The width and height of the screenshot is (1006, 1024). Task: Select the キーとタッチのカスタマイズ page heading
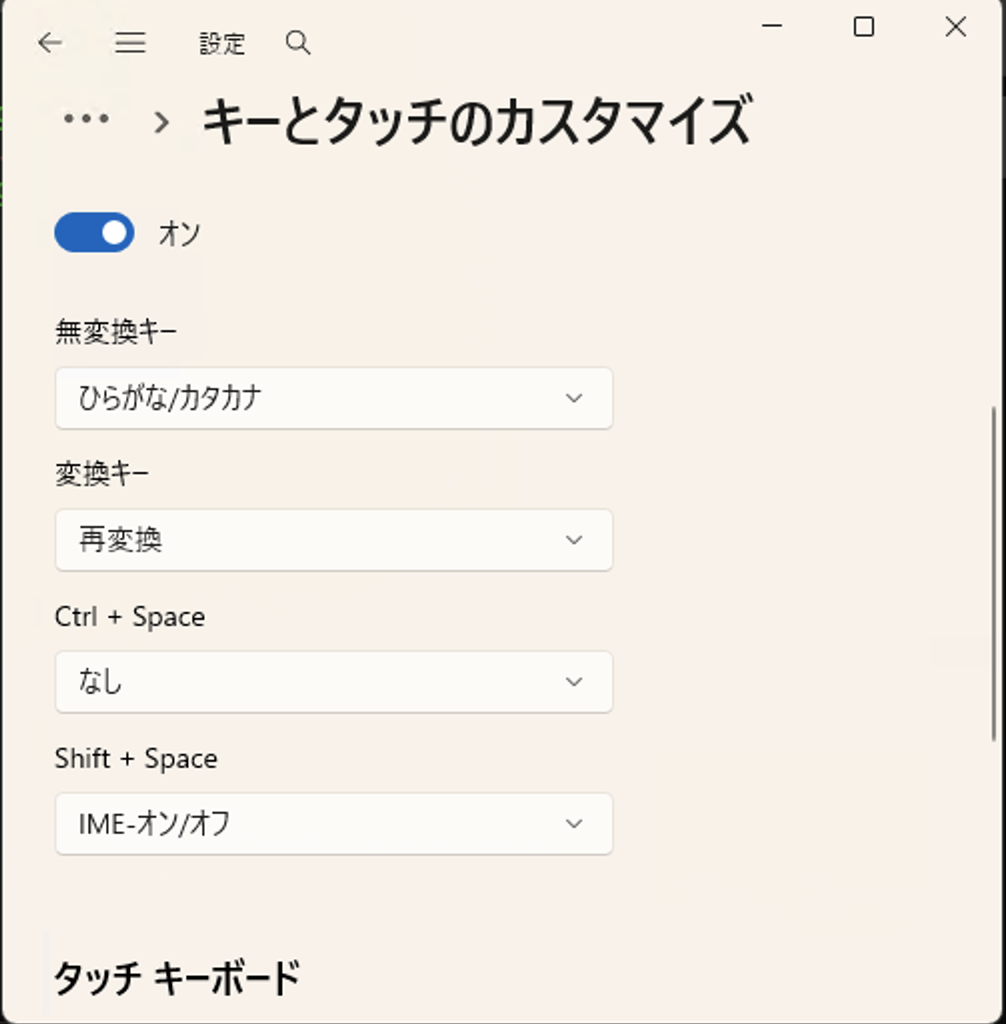click(480, 120)
